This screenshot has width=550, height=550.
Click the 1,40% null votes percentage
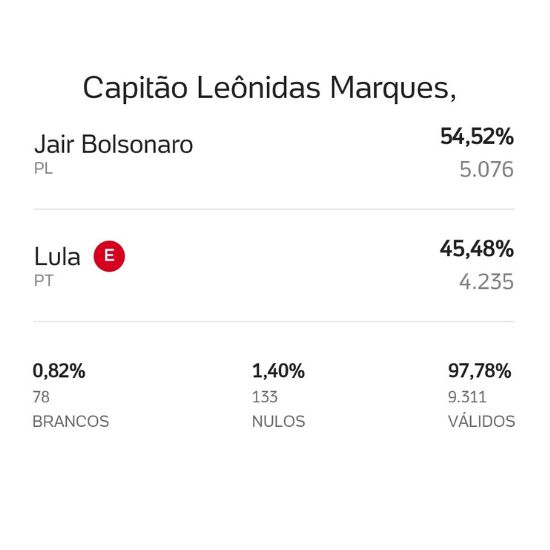click(x=279, y=371)
